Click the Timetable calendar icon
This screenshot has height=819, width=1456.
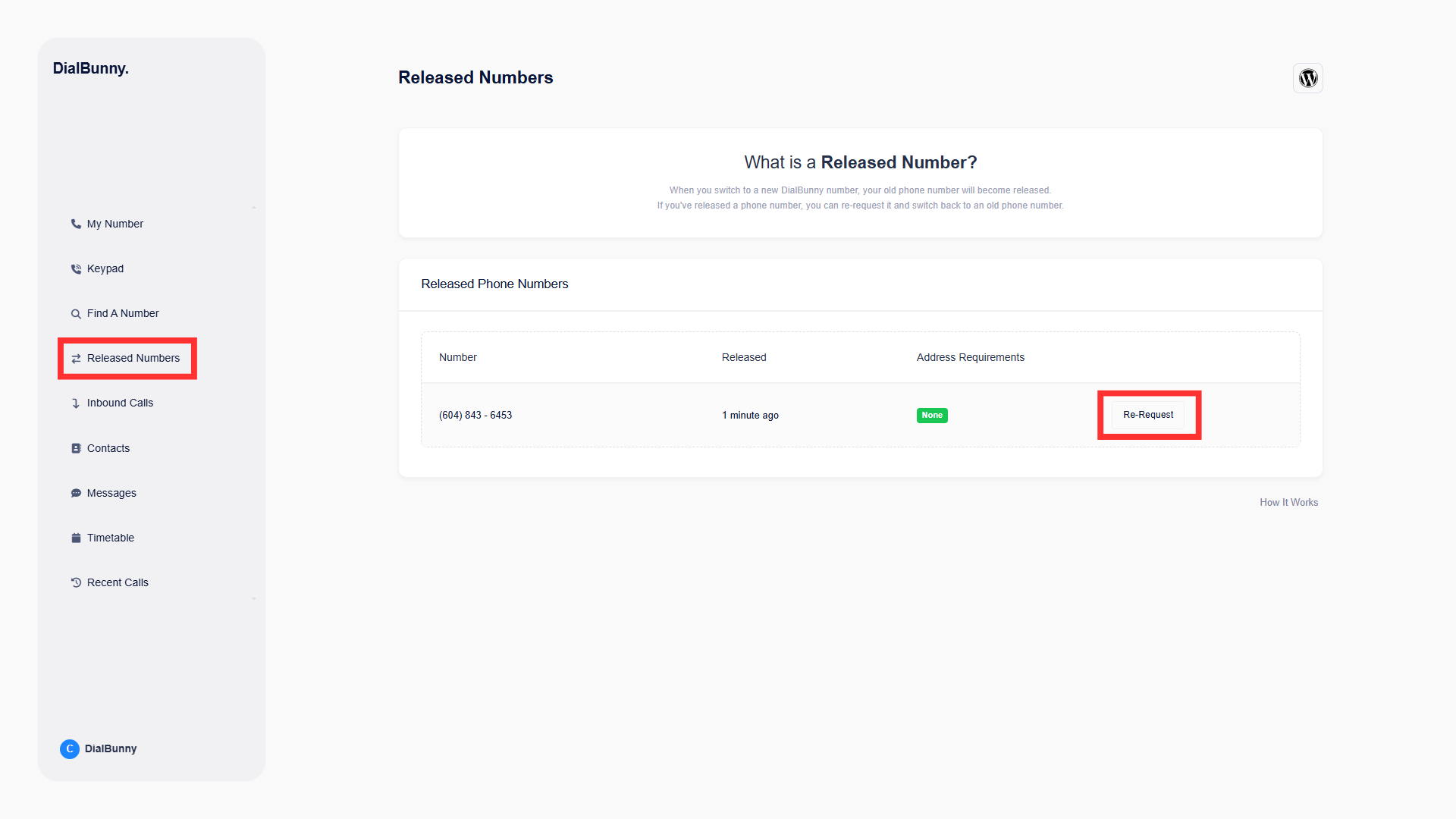76,538
